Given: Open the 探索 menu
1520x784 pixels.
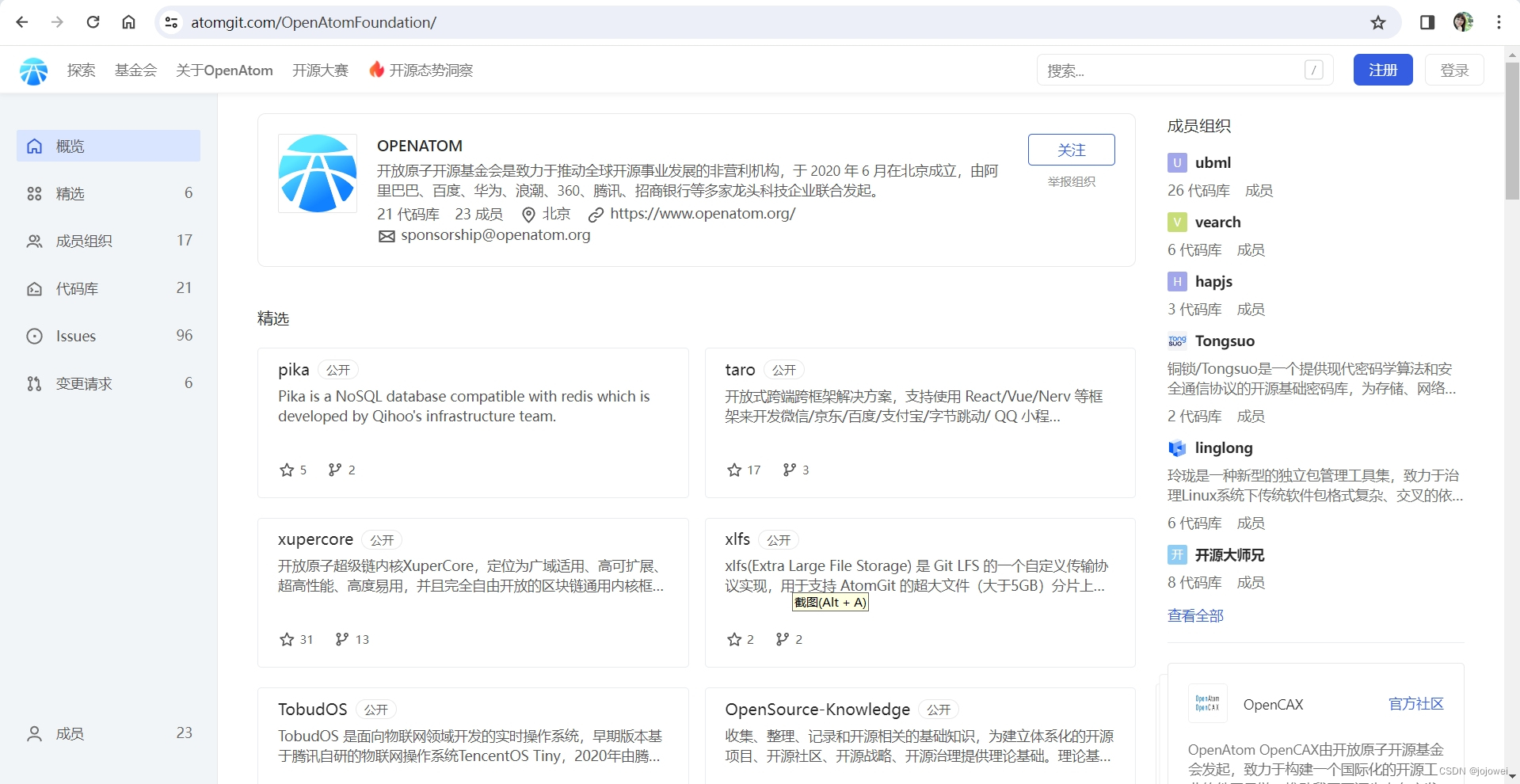Looking at the screenshot, I should [81, 70].
